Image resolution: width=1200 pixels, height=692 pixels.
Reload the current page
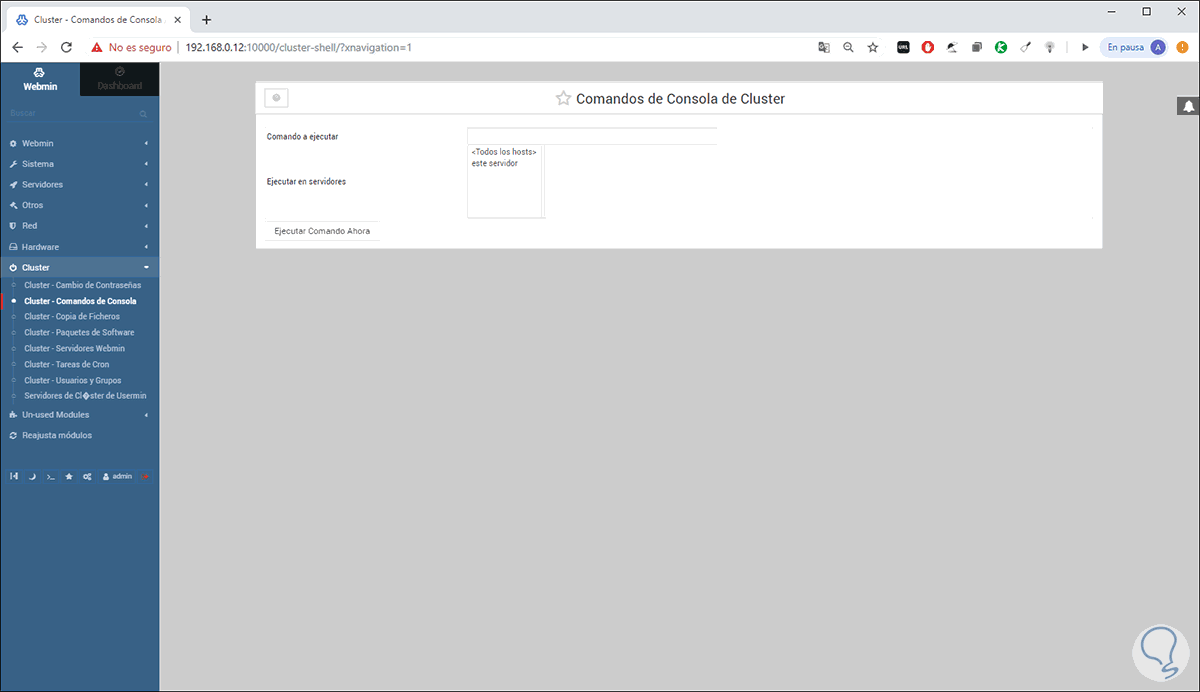pyautogui.click(x=66, y=47)
